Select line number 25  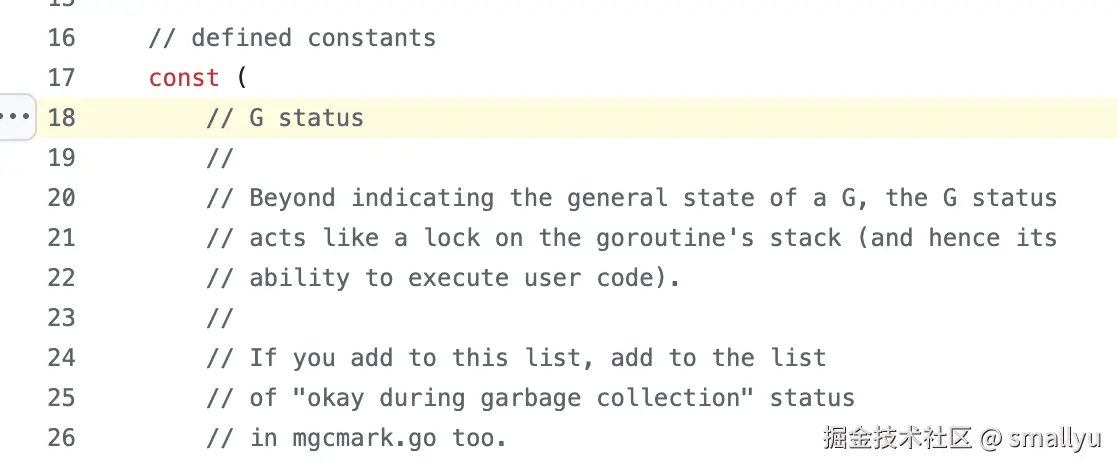[x=61, y=398]
